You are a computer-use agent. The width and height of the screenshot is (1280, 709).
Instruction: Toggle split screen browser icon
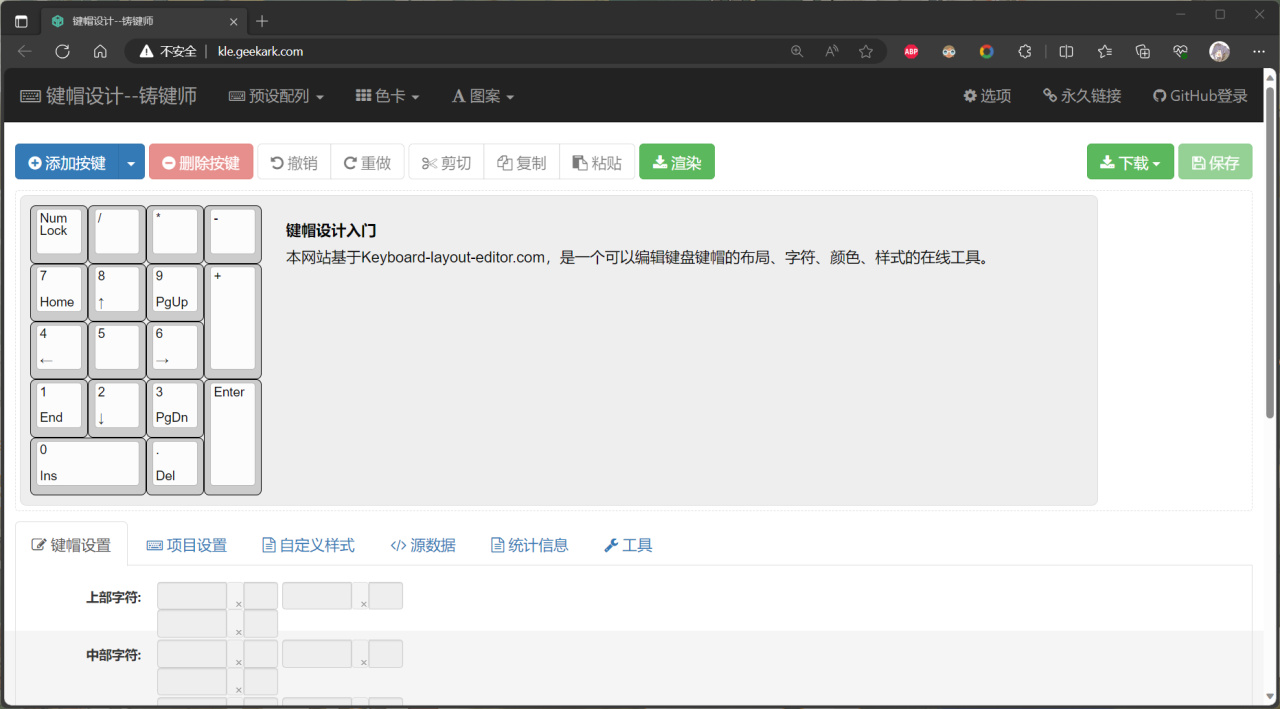1066,51
